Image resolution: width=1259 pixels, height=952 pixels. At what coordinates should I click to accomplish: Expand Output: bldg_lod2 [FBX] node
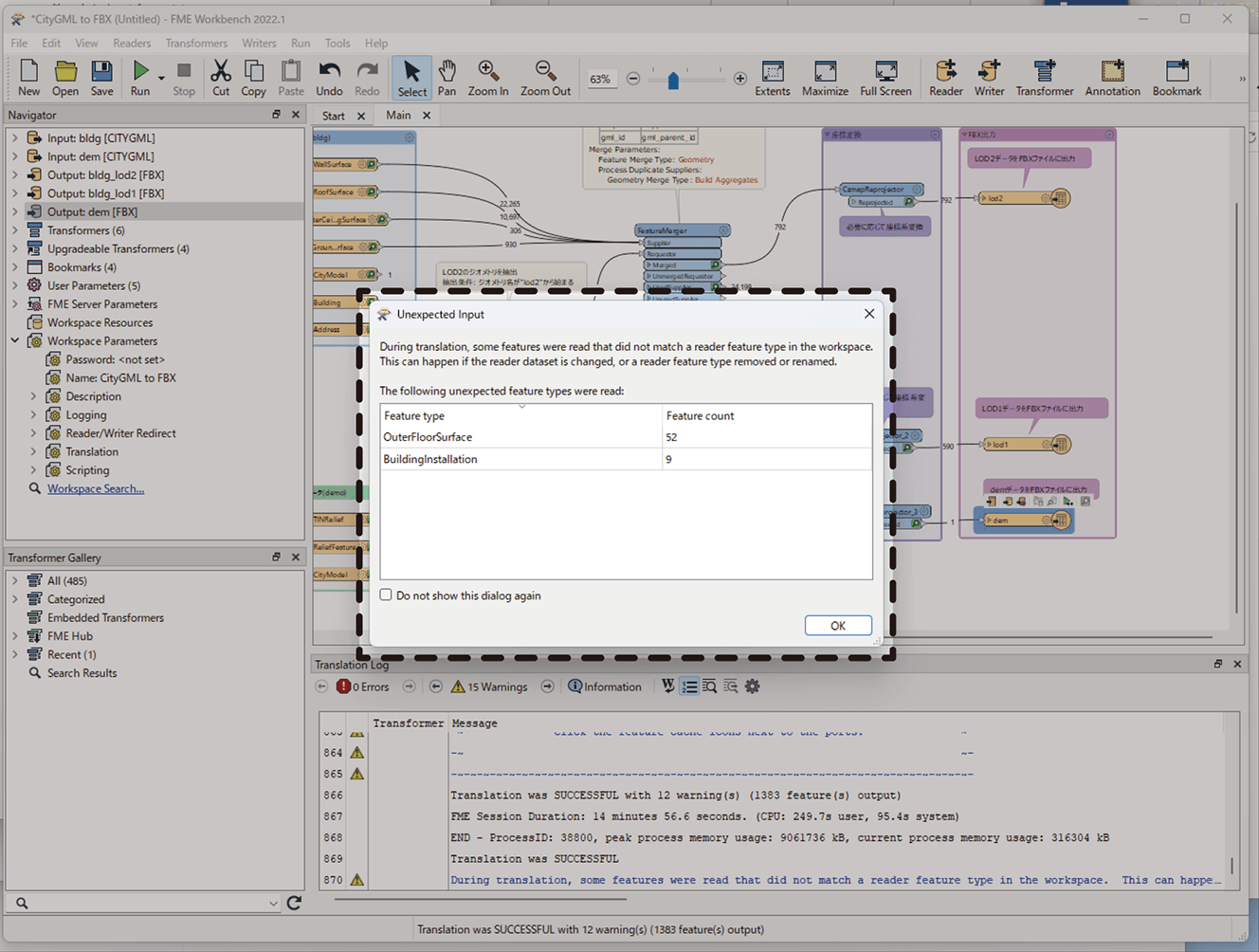tap(14, 175)
